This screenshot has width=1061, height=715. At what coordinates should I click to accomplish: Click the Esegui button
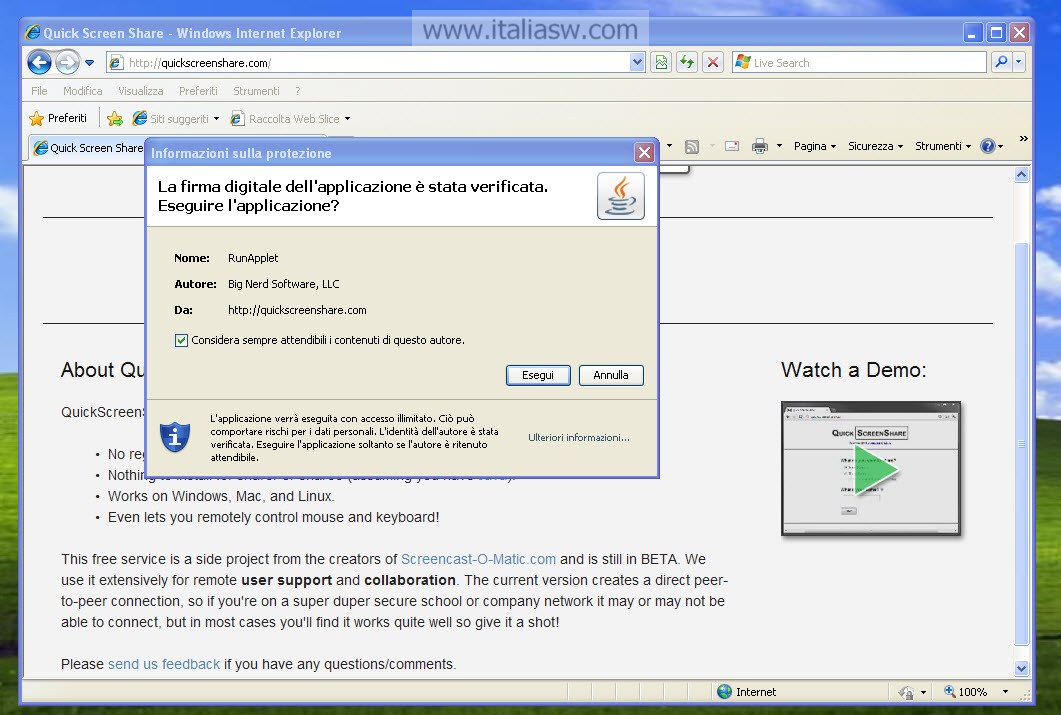pyautogui.click(x=538, y=375)
